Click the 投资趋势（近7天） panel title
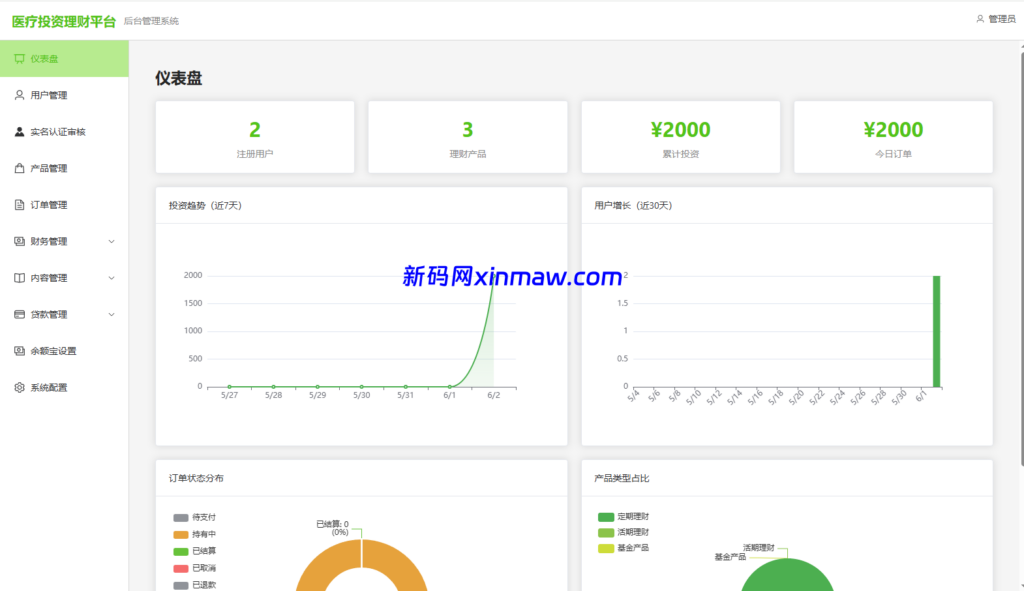The image size is (1024, 591). pos(205,206)
